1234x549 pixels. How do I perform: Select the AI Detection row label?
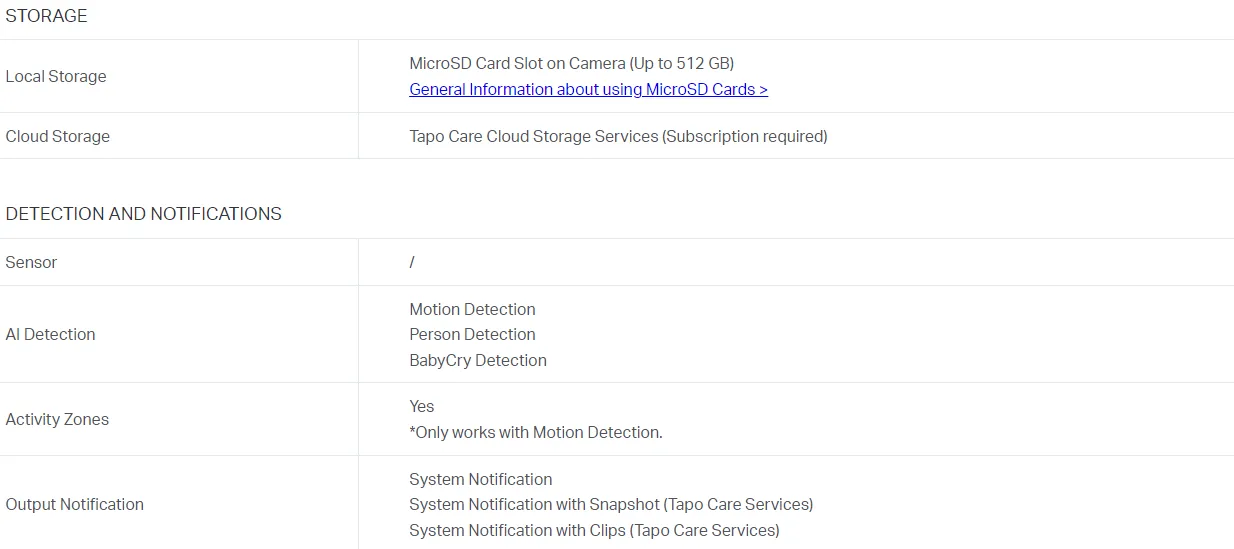50,334
